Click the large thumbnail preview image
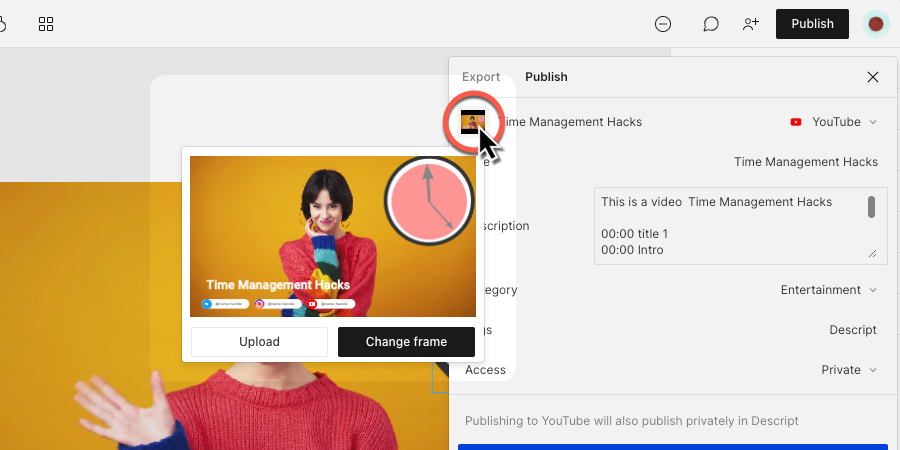The height and width of the screenshot is (450, 900). pos(333,236)
